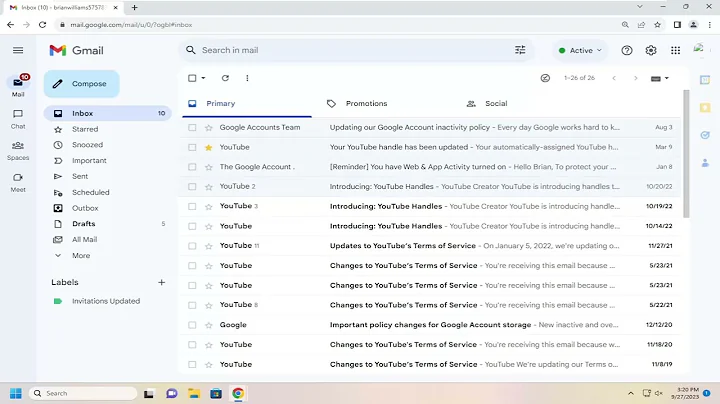720x404 pixels.
Task: Open File Explorer from the taskbar
Action: [194, 393]
